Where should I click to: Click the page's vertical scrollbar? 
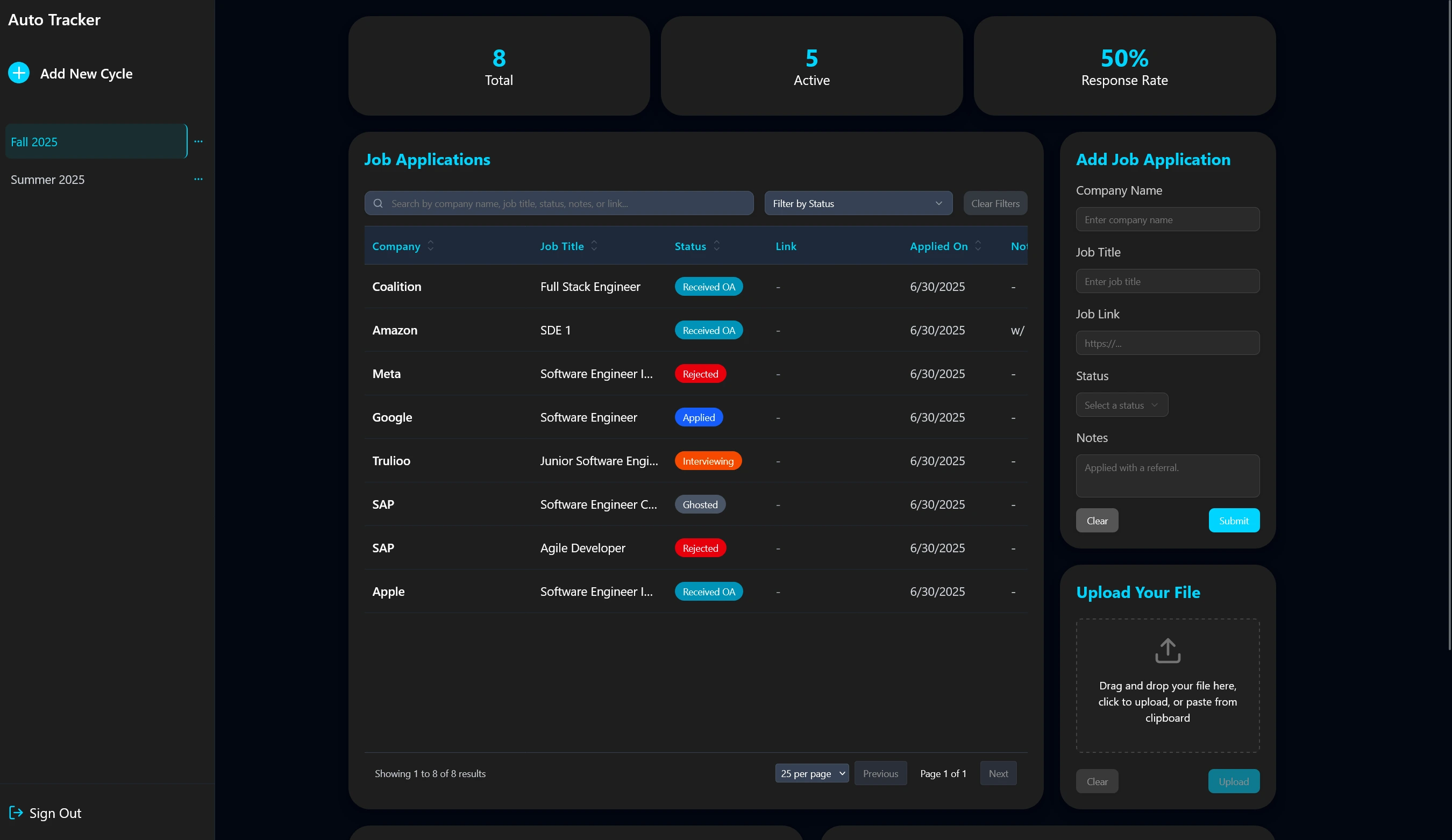[x=1449, y=325]
